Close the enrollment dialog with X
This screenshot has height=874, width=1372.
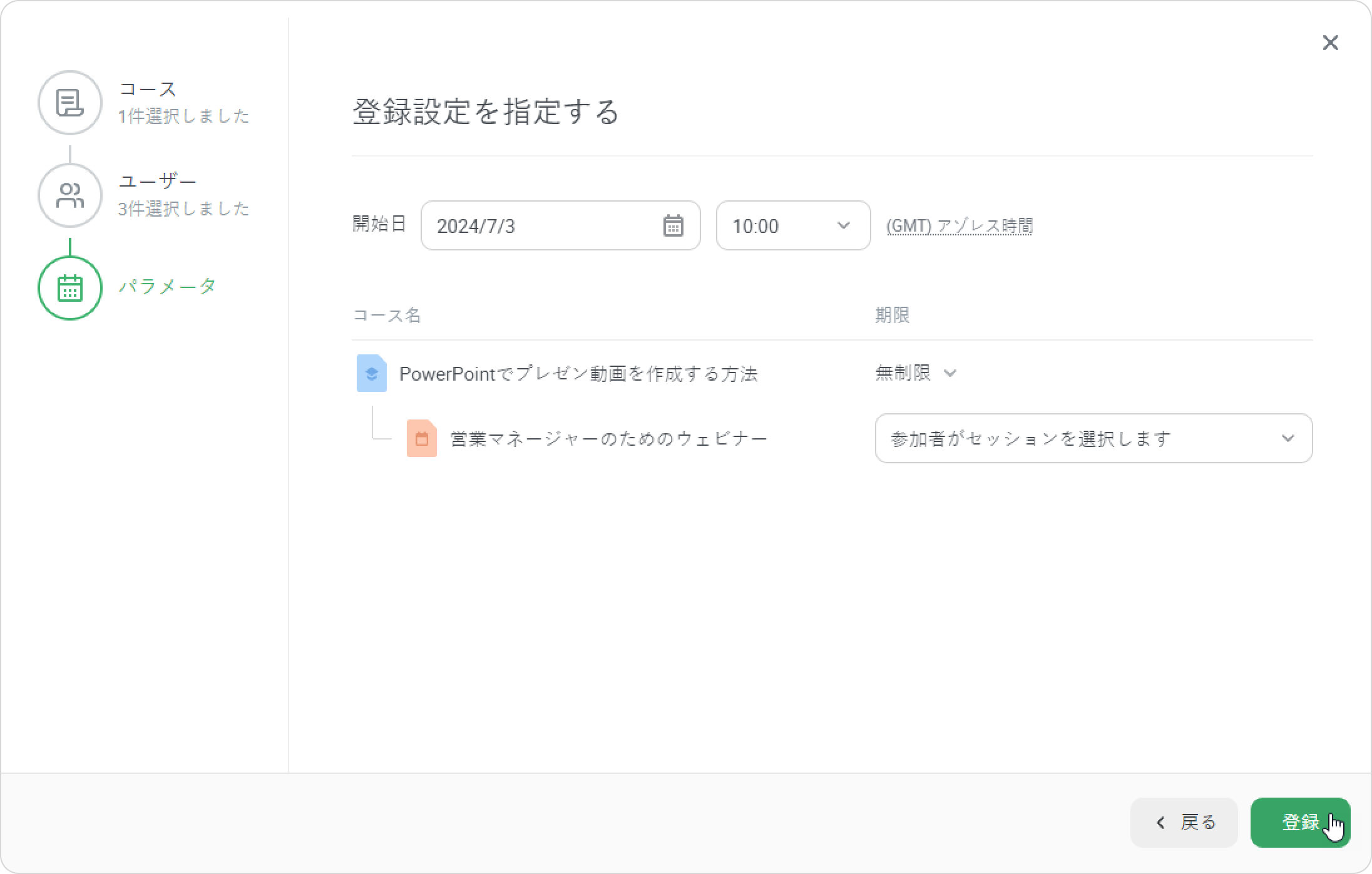pos(1330,43)
